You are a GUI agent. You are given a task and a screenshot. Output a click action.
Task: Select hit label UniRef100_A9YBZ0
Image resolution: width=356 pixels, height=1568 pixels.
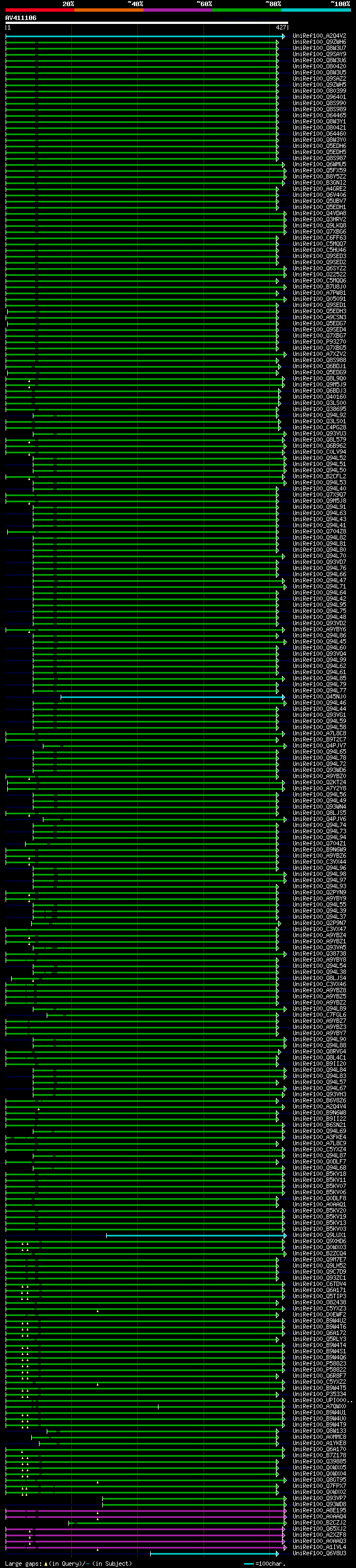point(319,776)
